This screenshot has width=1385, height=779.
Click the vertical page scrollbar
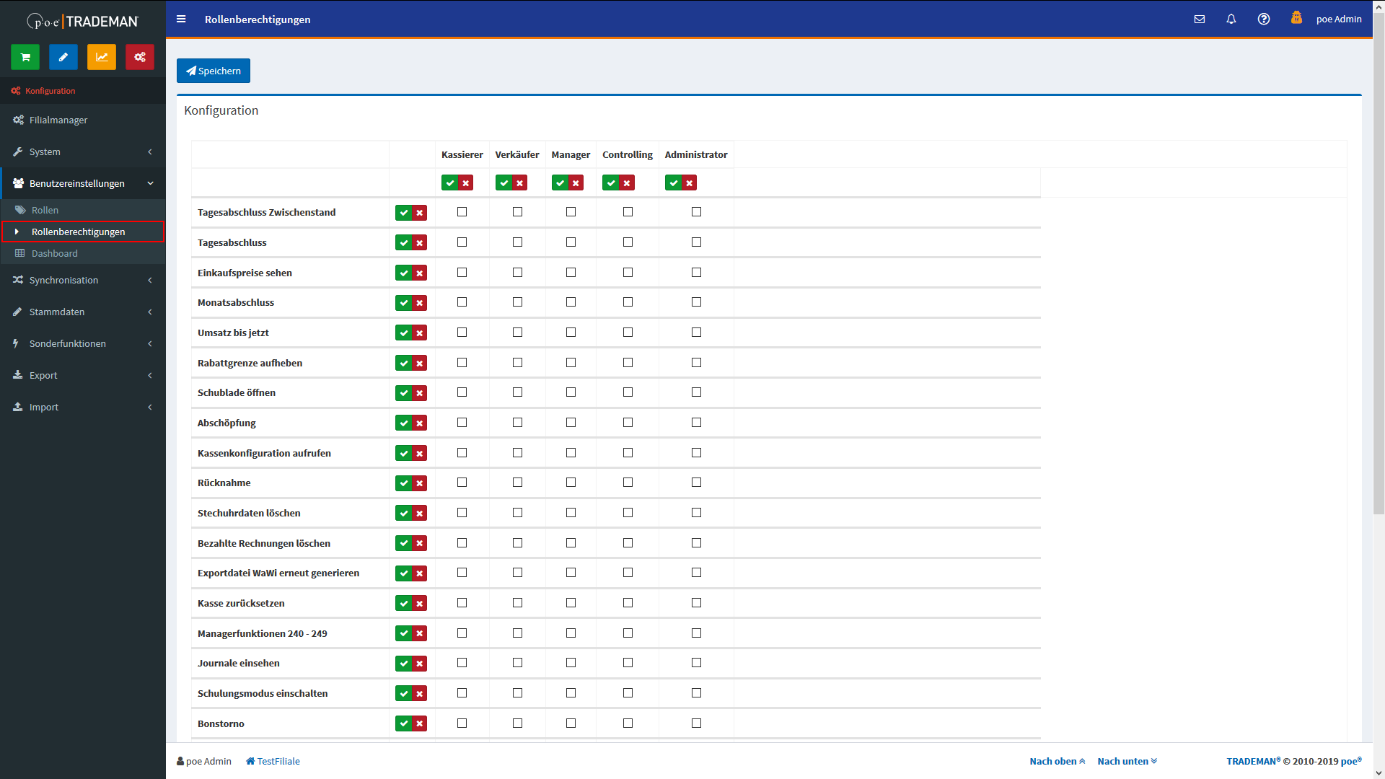[1378, 300]
